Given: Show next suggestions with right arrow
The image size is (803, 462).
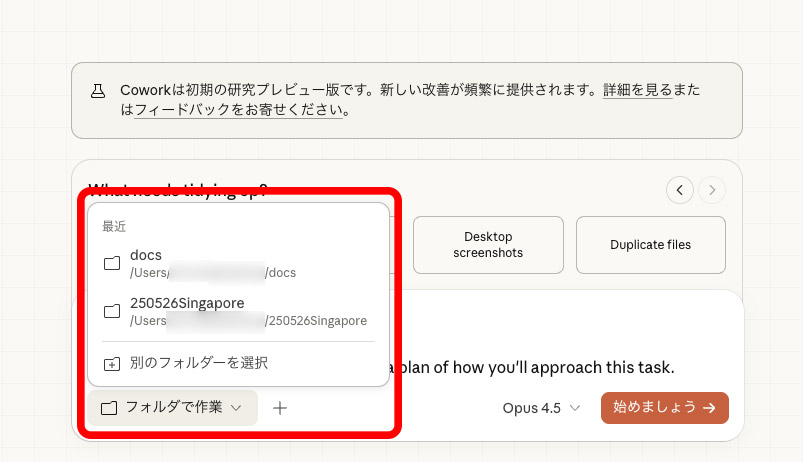Looking at the screenshot, I should [712, 189].
